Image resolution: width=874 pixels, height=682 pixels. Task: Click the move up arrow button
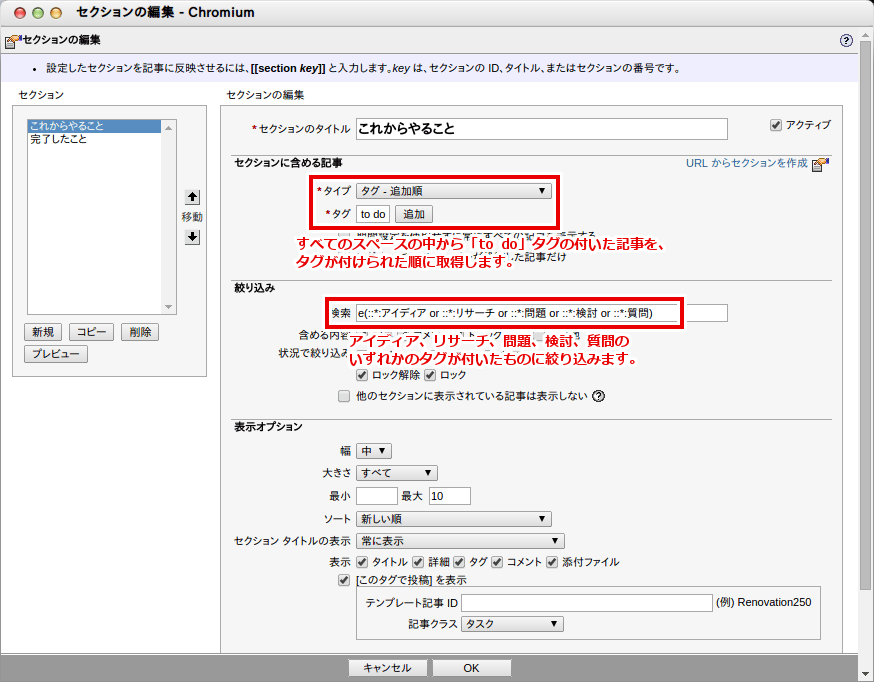pos(193,197)
